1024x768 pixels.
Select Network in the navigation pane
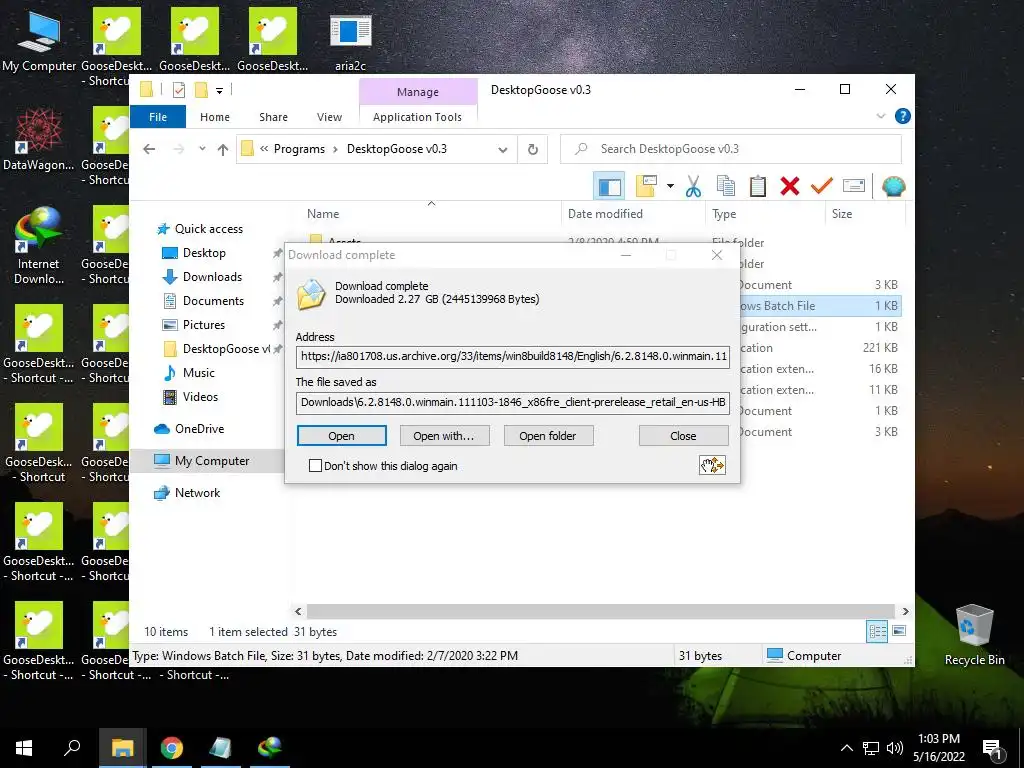tap(197, 493)
